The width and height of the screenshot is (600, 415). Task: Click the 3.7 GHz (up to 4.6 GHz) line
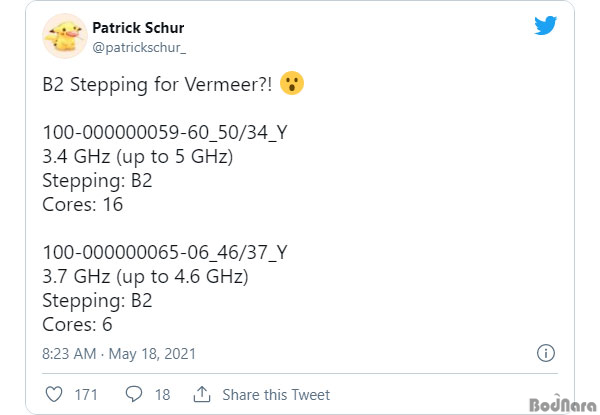[145, 277]
